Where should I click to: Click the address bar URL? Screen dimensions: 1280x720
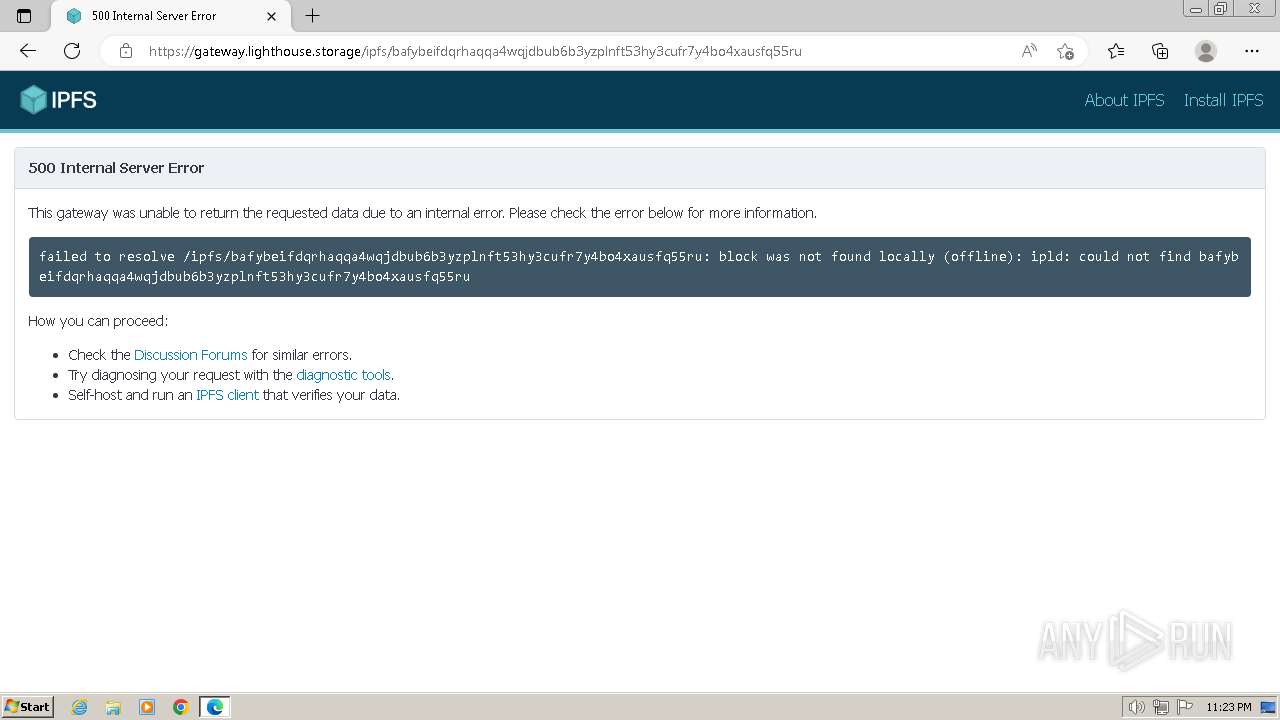[x=475, y=51]
